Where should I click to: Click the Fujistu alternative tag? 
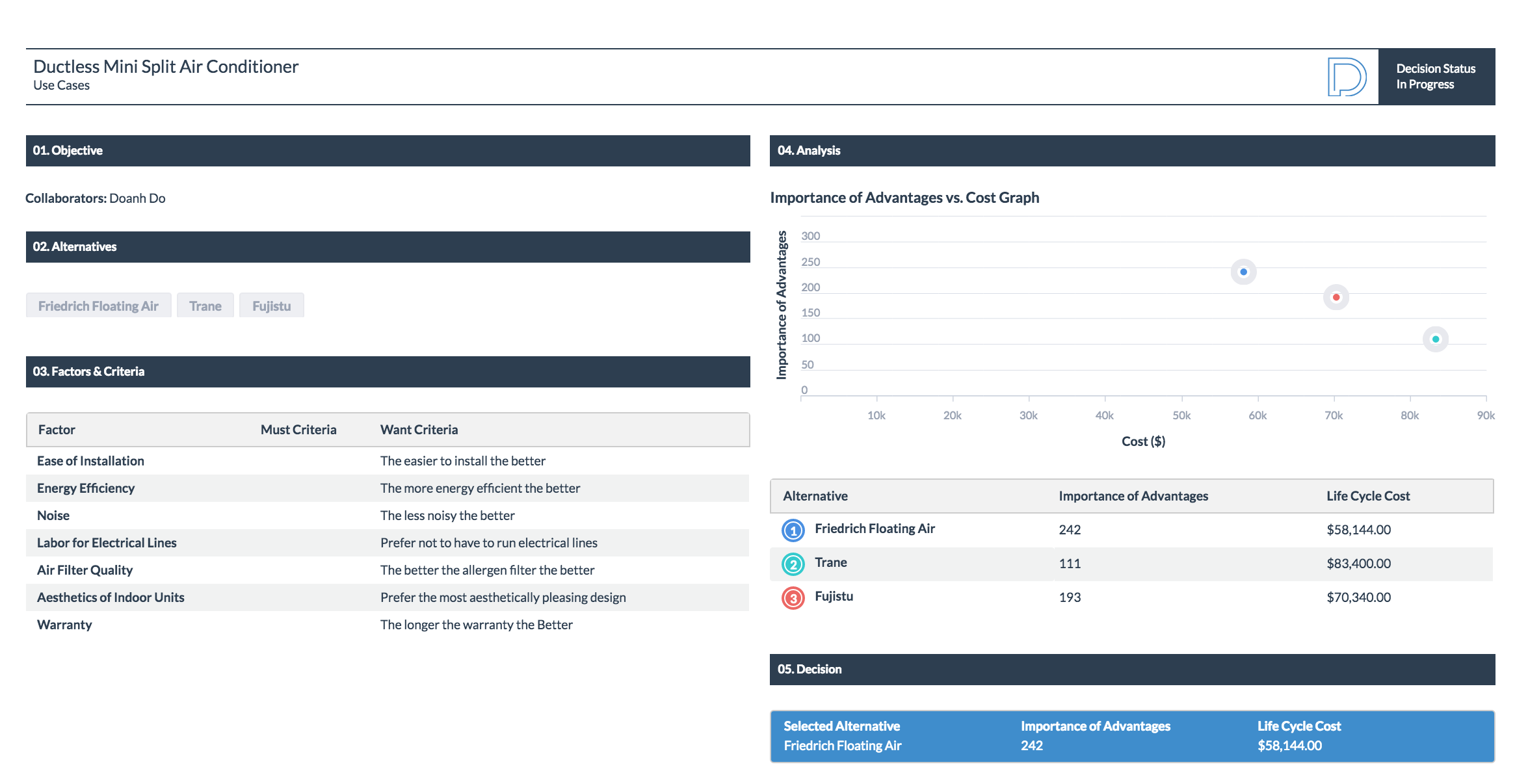[x=272, y=306]
